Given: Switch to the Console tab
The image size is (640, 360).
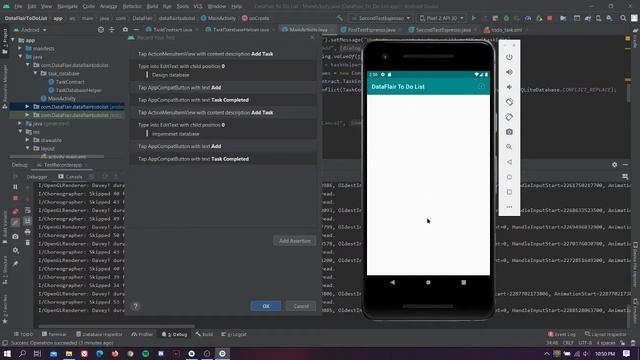Looking at the screenshot, I should click(71, 177).
